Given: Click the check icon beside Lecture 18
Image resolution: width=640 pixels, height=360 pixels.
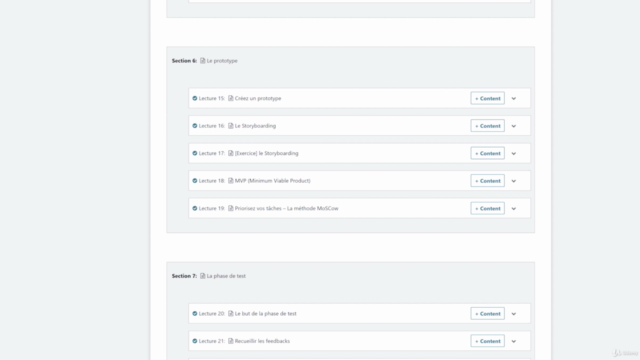Looking at the screenshot, I should [x=195, y=181].
